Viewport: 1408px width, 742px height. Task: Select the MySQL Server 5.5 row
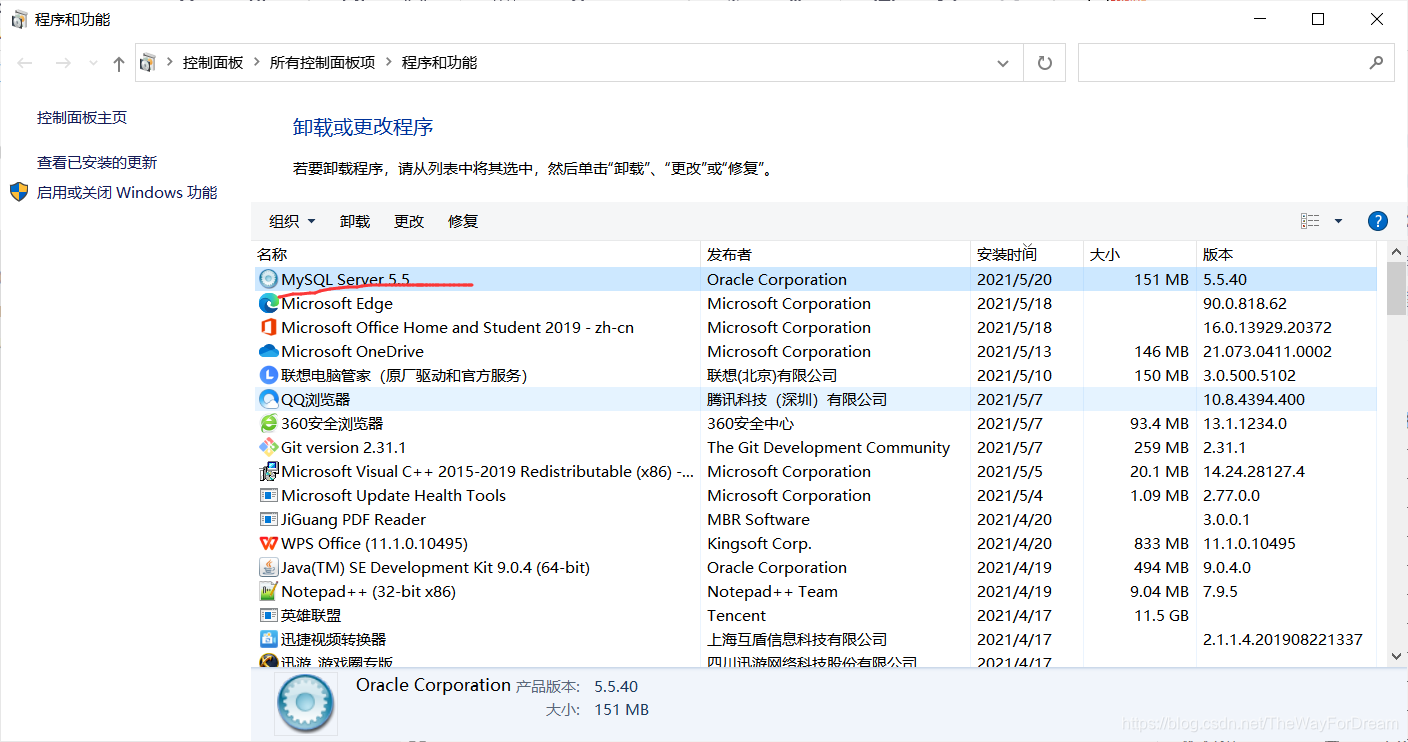click(817, 279)
